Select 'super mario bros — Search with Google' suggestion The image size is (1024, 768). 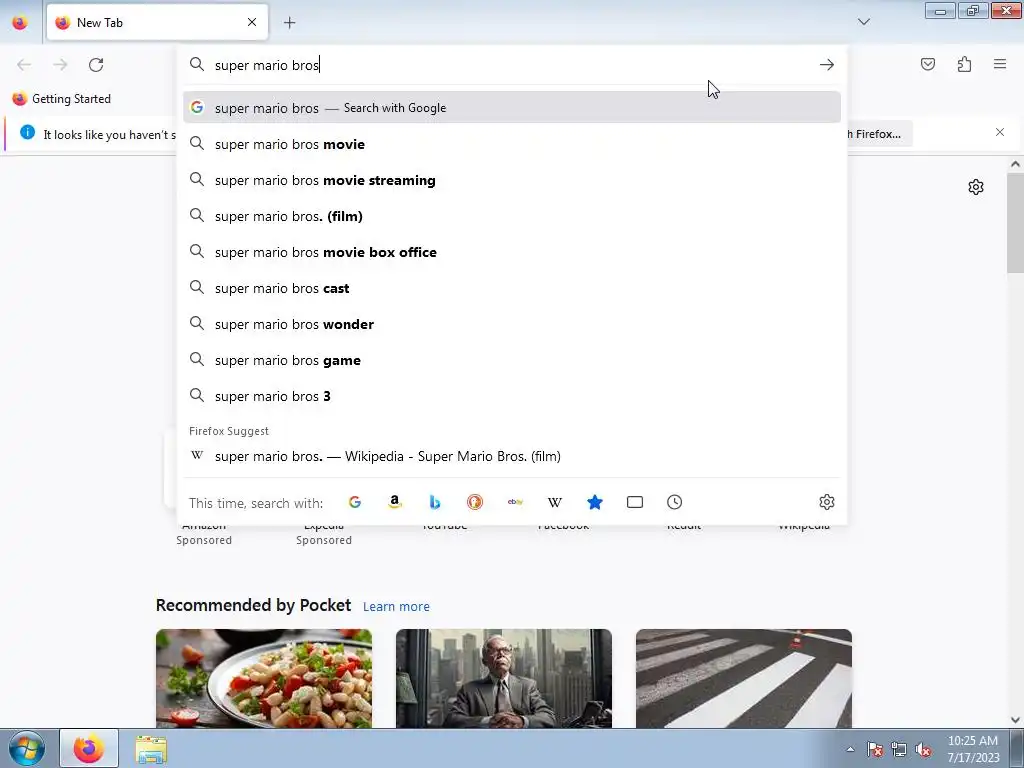click(512, 108)
